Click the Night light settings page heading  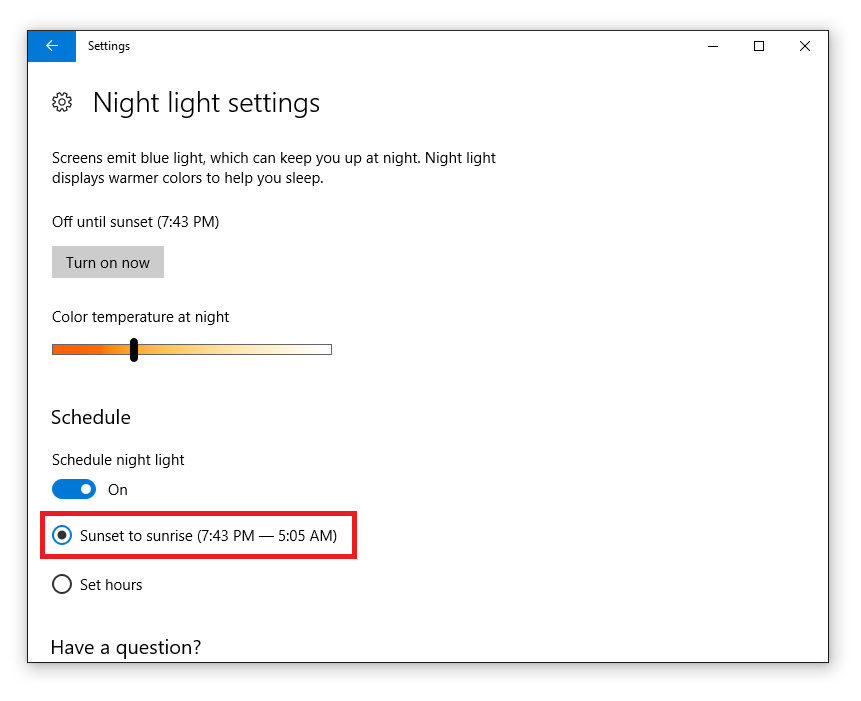(206, 103)
